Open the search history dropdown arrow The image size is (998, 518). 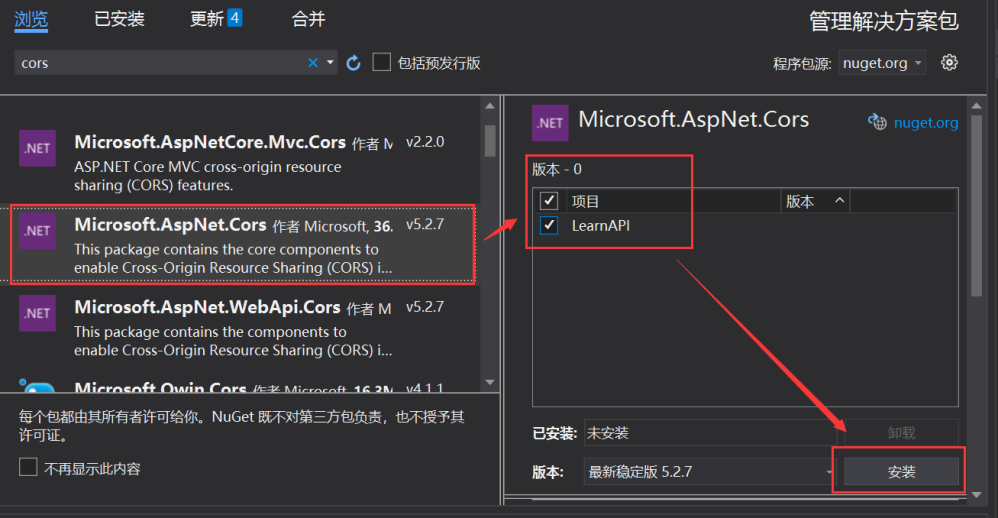(330, 62)
